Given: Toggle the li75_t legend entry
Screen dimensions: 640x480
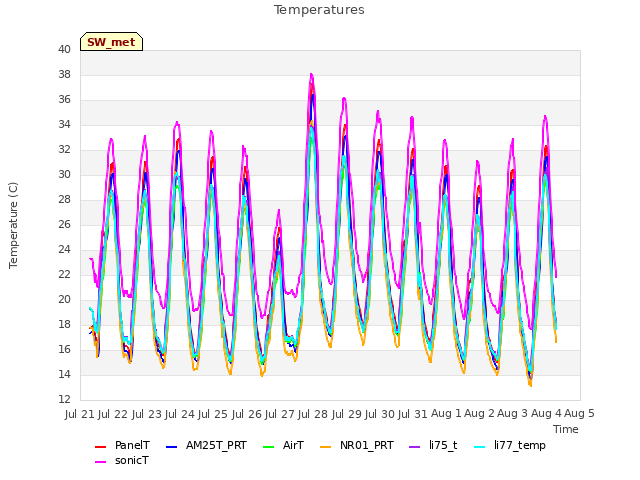Looking at the screenshot, I should point(433,445).
